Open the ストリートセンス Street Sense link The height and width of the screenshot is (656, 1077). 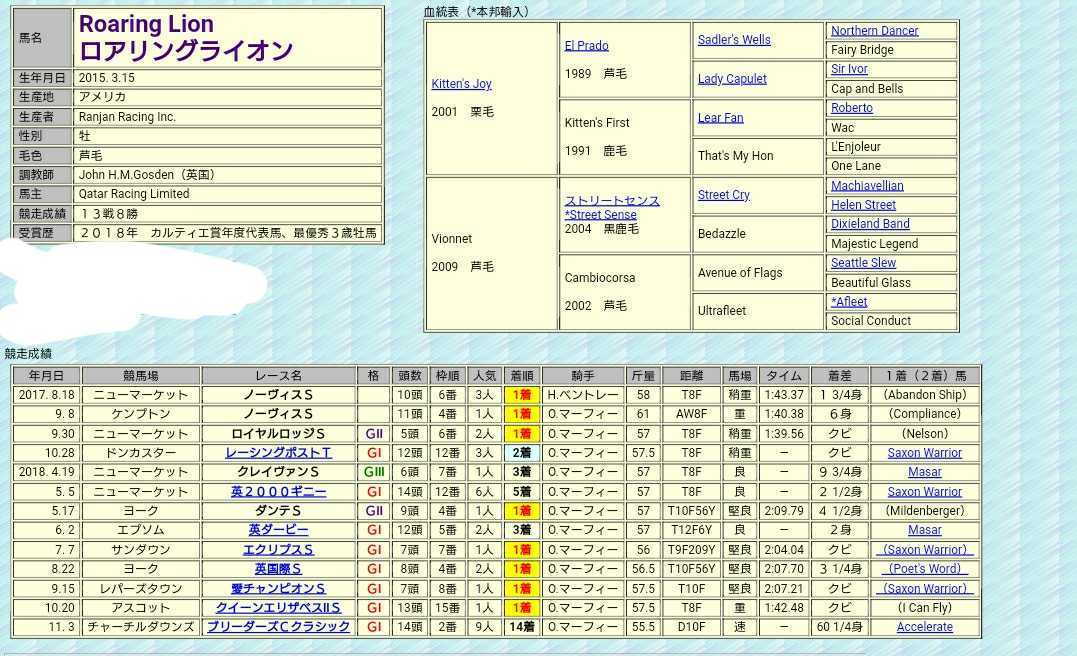pyautogui.click(x=612, y=207)
